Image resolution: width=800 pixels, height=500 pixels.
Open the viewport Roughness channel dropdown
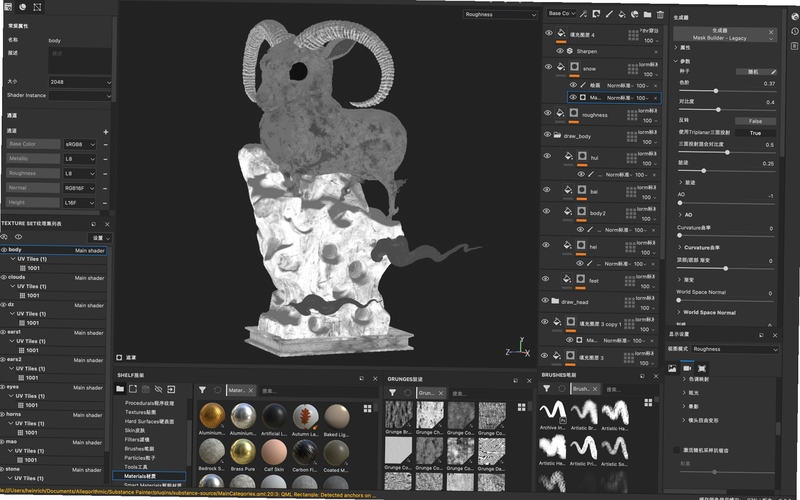500,14
